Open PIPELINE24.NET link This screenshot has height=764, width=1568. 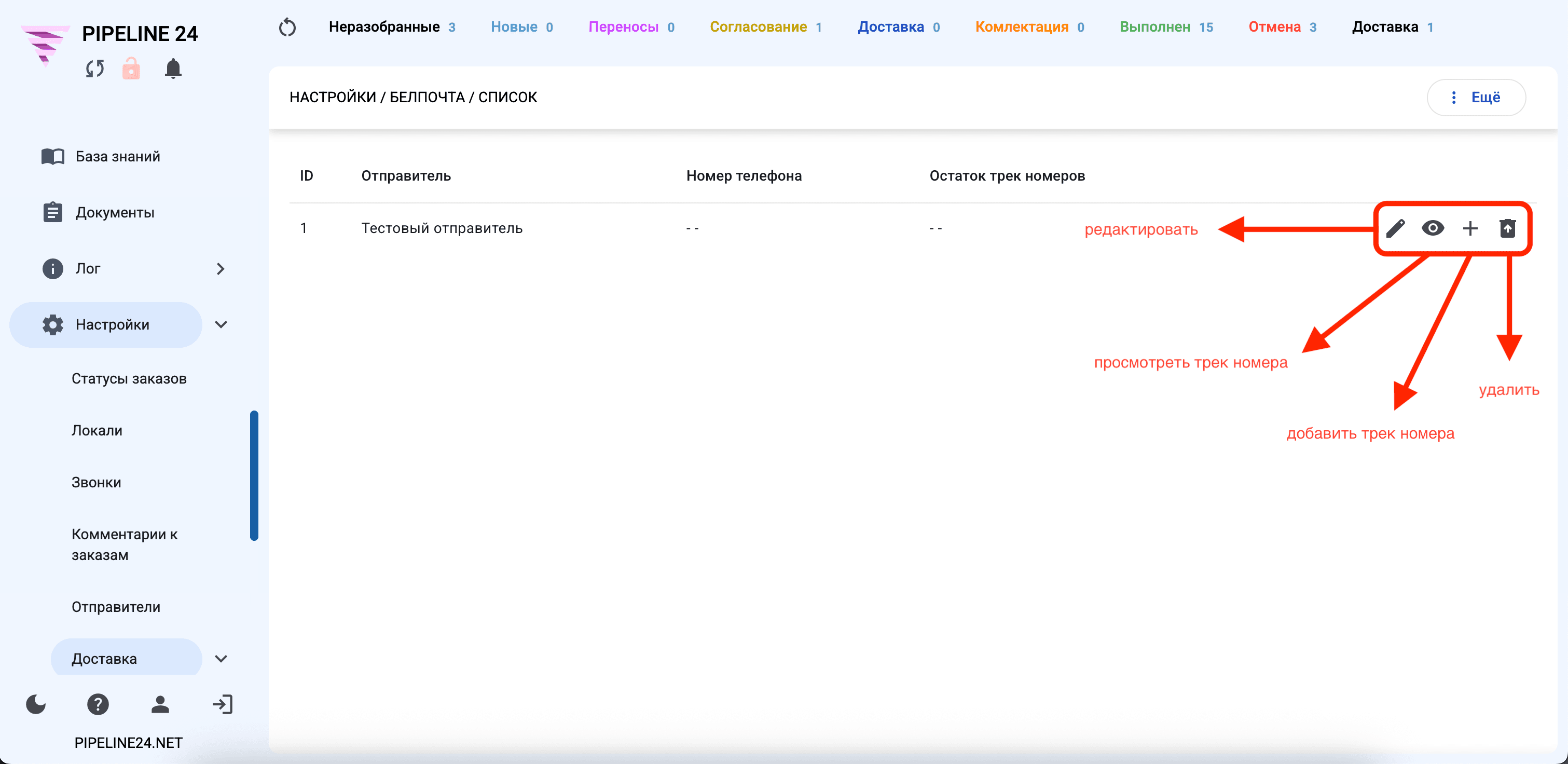[x=129, y=743]
